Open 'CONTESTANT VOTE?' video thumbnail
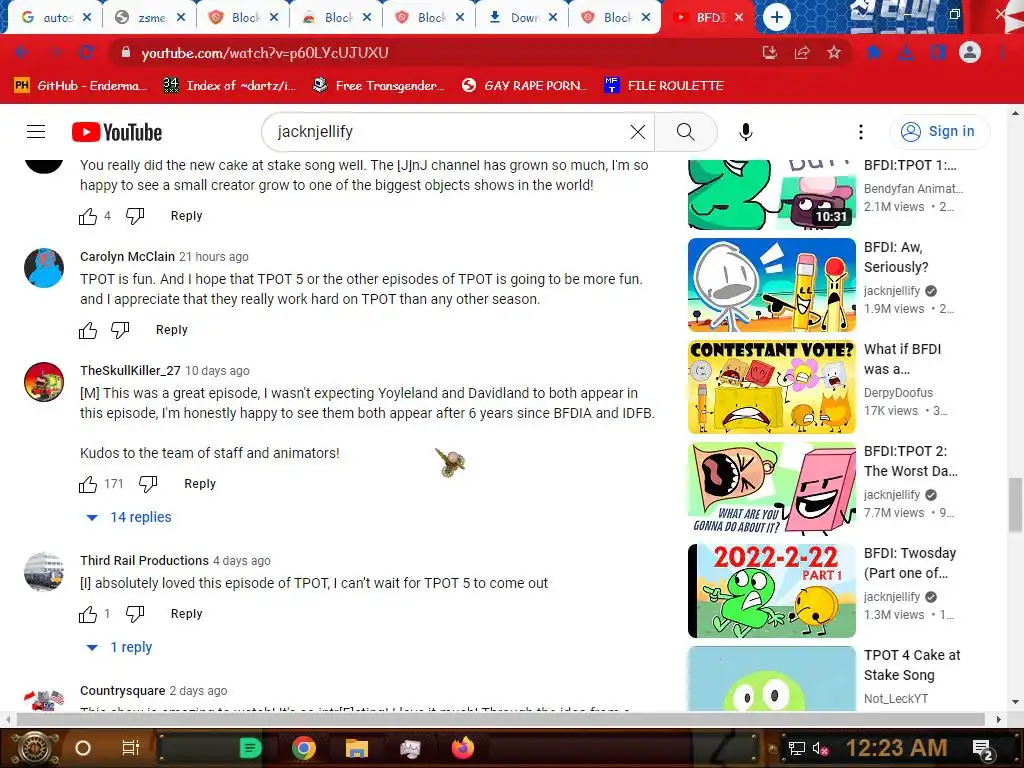 click(x=771, y=387)
